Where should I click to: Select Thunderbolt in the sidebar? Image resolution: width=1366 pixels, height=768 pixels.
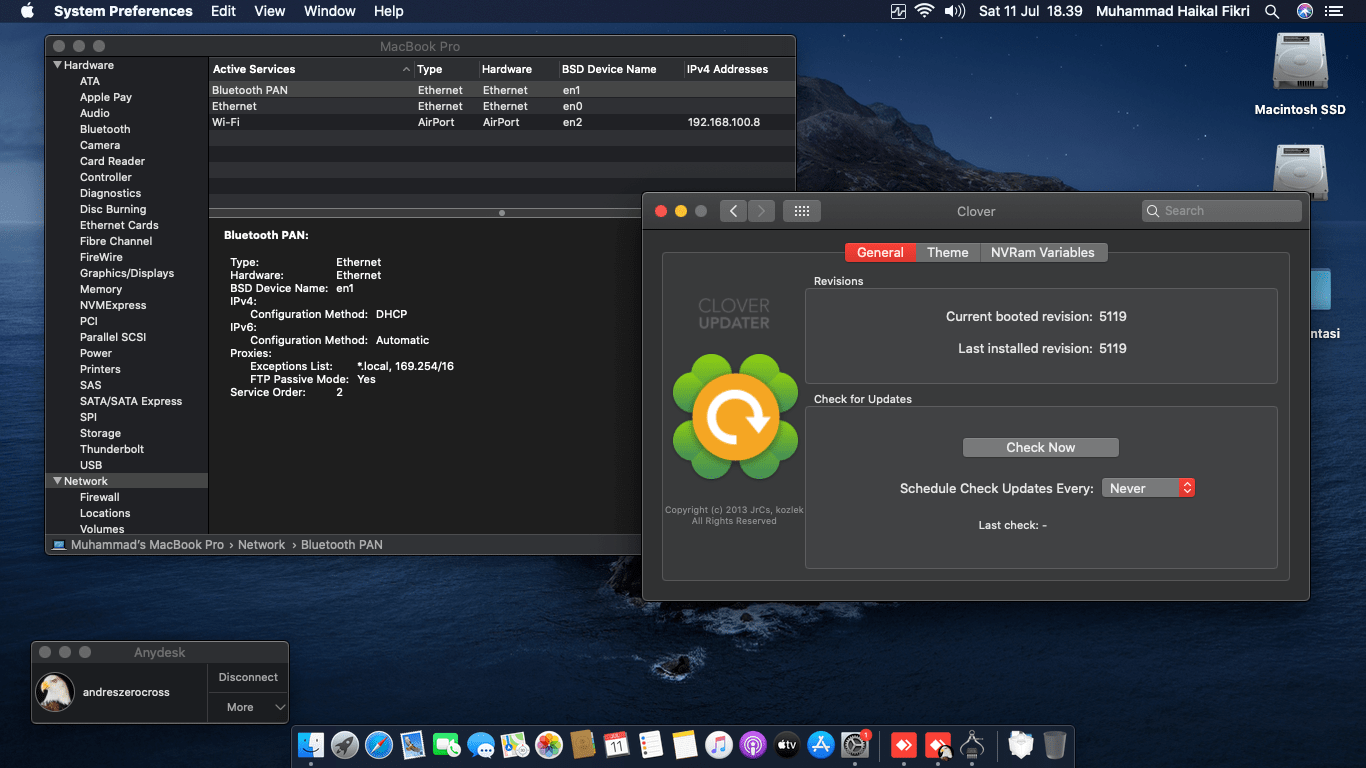pyautogui.click(x=112, y=449)
